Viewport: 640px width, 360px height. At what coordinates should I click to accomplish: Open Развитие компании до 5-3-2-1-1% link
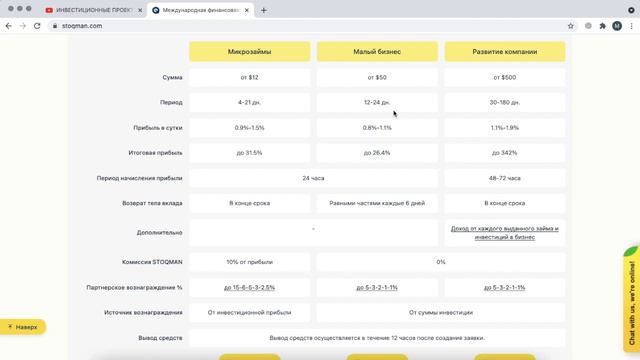505,287
